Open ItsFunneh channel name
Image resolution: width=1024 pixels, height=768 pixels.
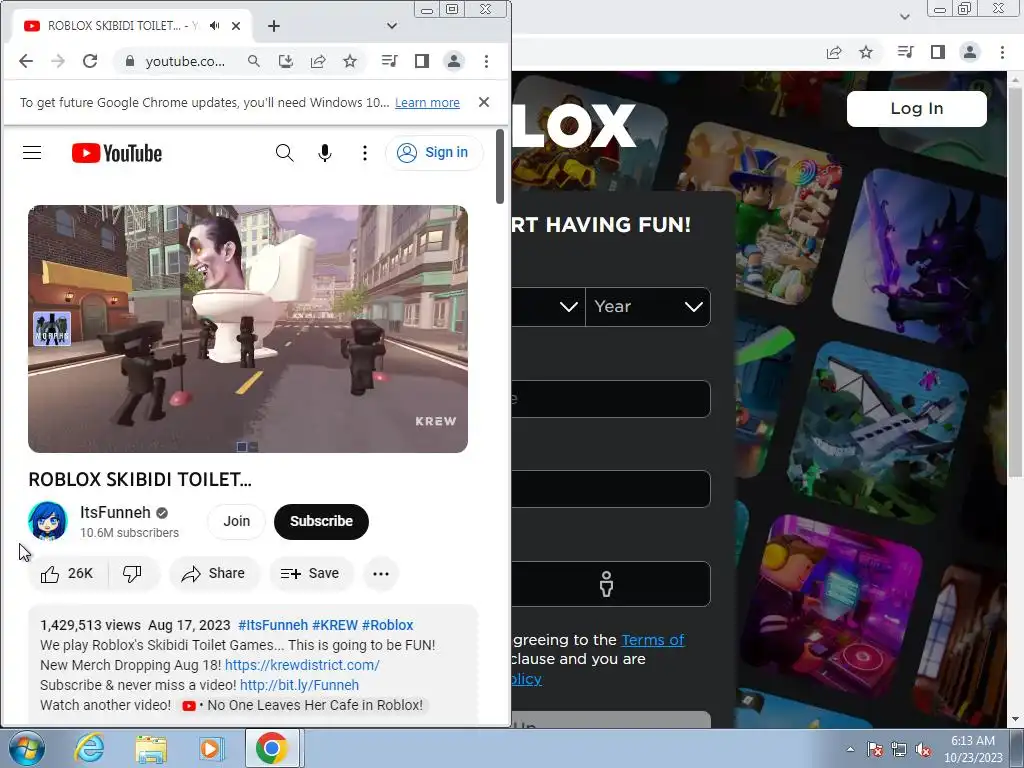click(x=116, y=513)
